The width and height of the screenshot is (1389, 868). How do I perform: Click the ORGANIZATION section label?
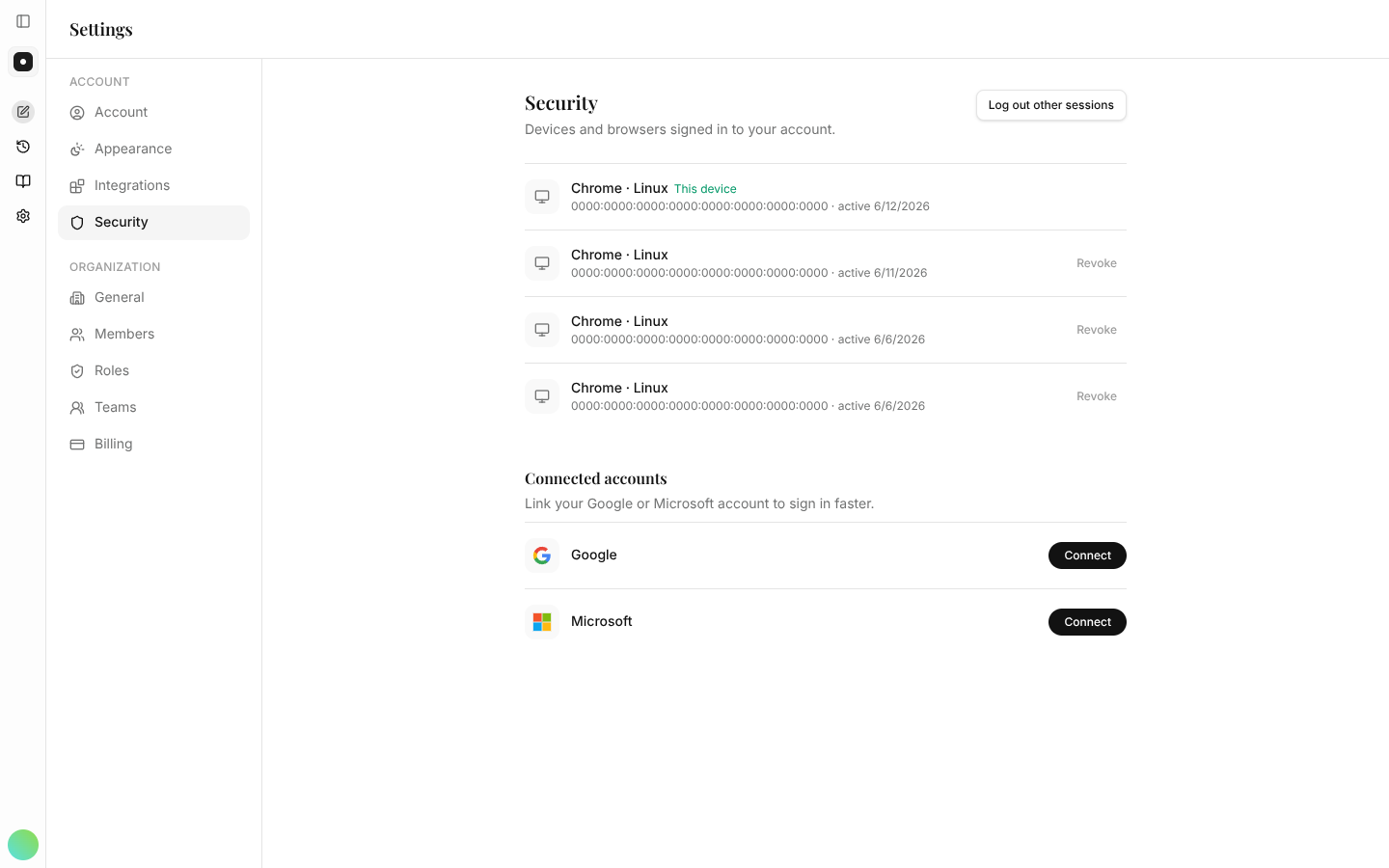pos(115,267)
